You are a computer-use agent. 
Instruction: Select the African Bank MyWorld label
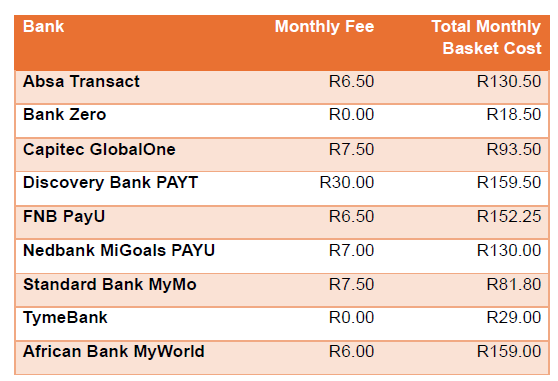click(114, 351)
